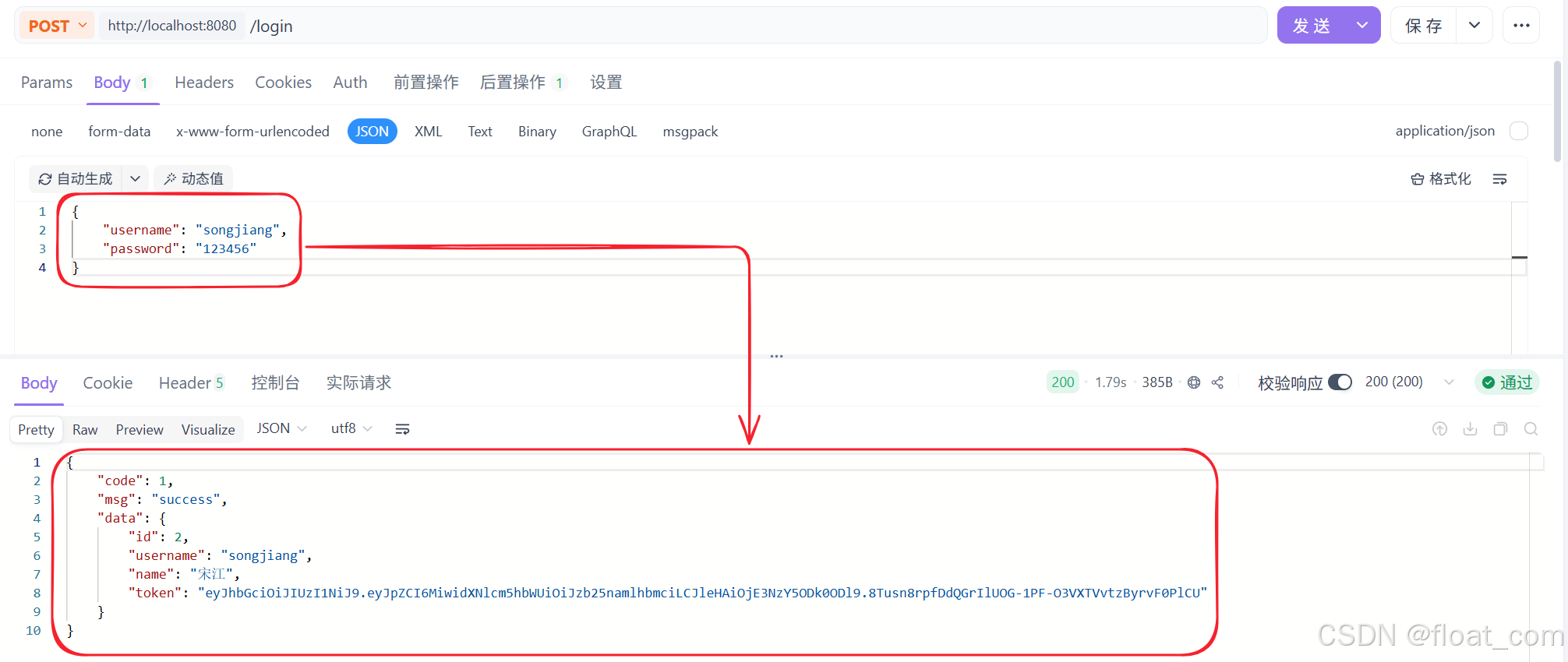Select the none body type

pyautogui.click(x=47, y=132)
